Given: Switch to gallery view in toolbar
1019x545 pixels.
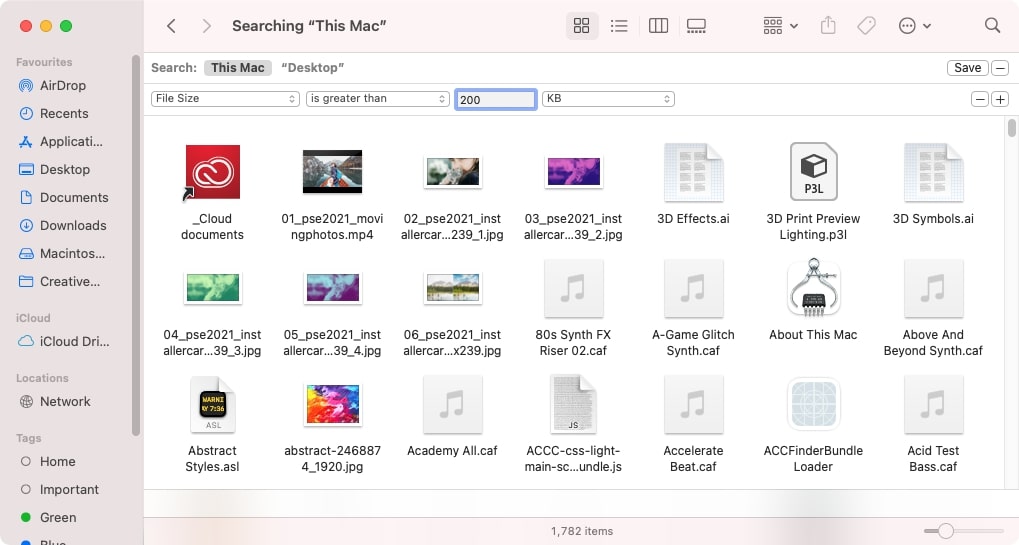Looking at the screenshot, I should pos(696,26).
